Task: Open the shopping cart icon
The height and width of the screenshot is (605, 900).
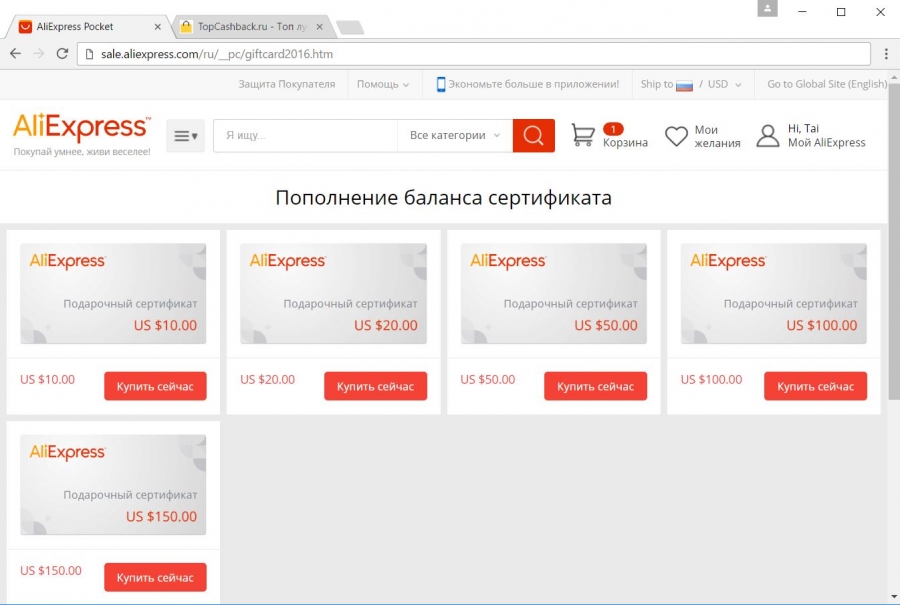Action: coord(583,135)
